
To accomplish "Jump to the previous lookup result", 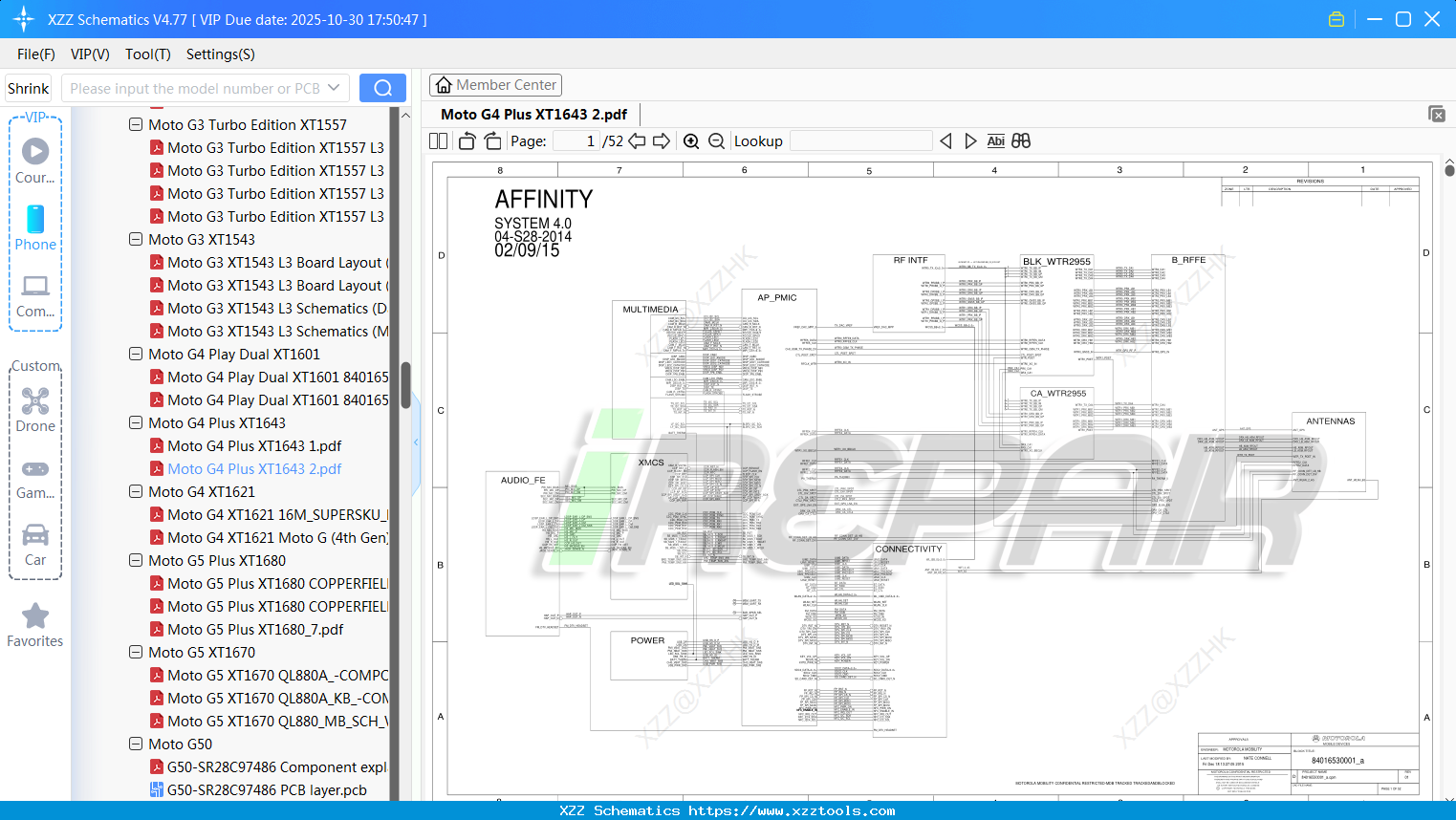I will (945, 141).
